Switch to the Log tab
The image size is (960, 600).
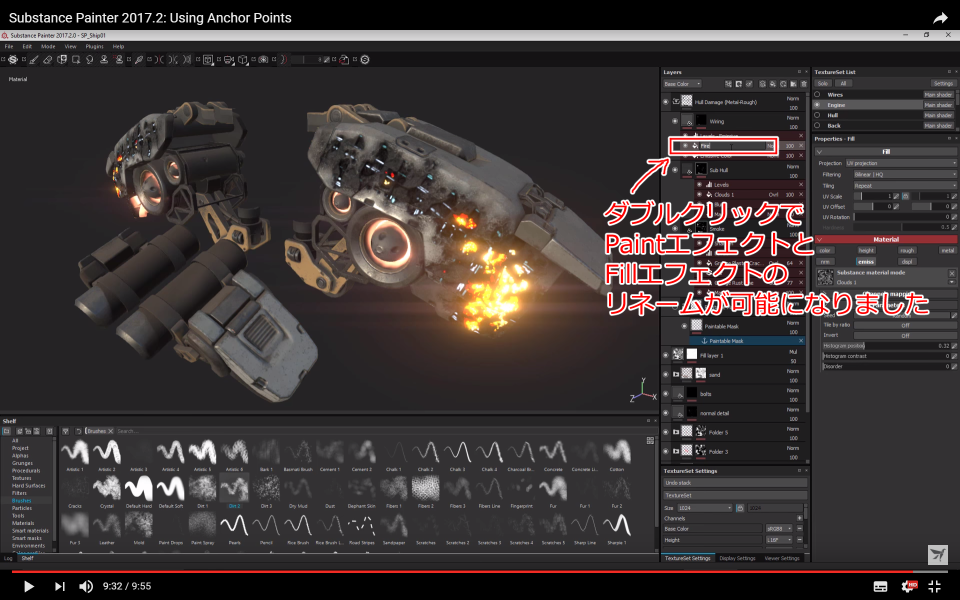tap(8, 558)
